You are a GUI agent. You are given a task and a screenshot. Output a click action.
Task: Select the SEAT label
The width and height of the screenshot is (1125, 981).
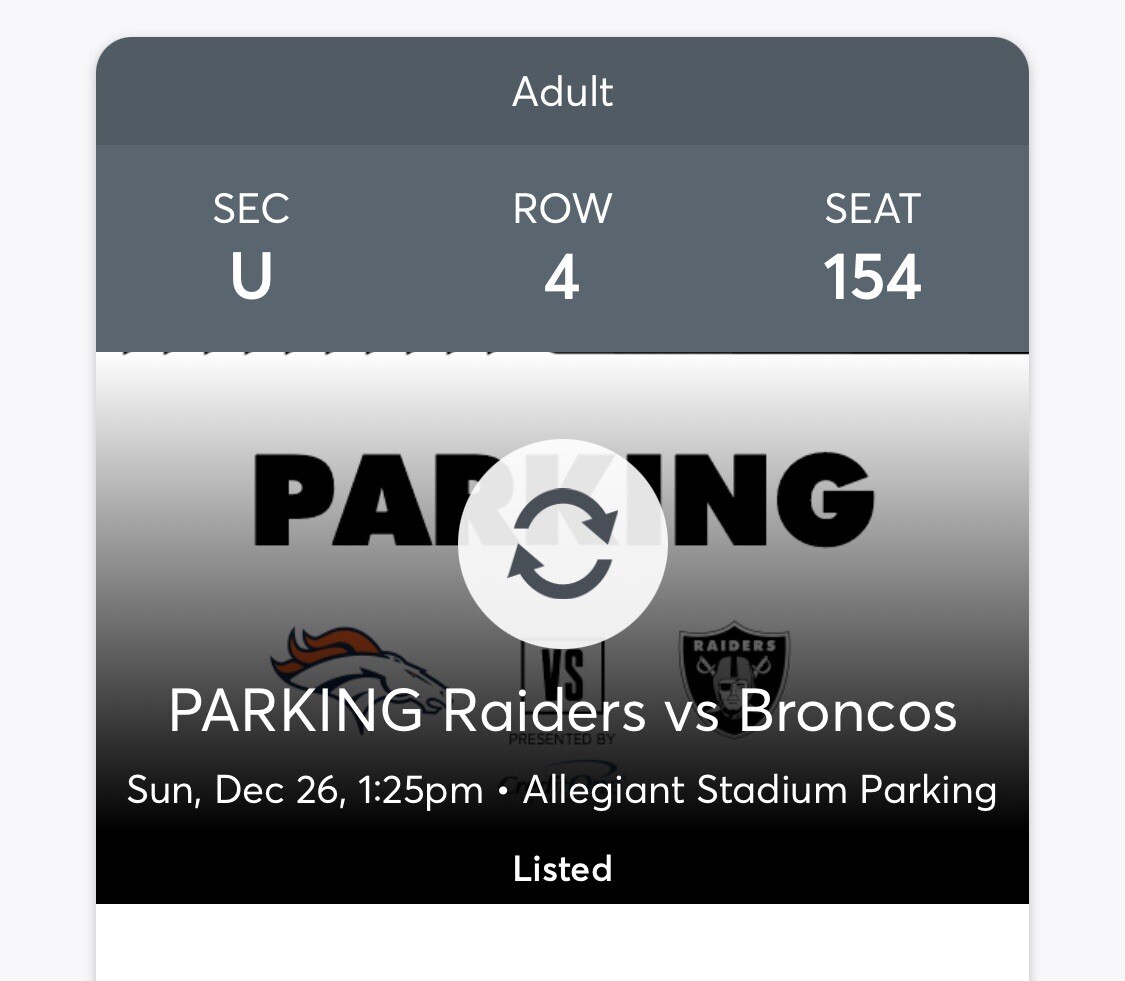coord(872,209)
